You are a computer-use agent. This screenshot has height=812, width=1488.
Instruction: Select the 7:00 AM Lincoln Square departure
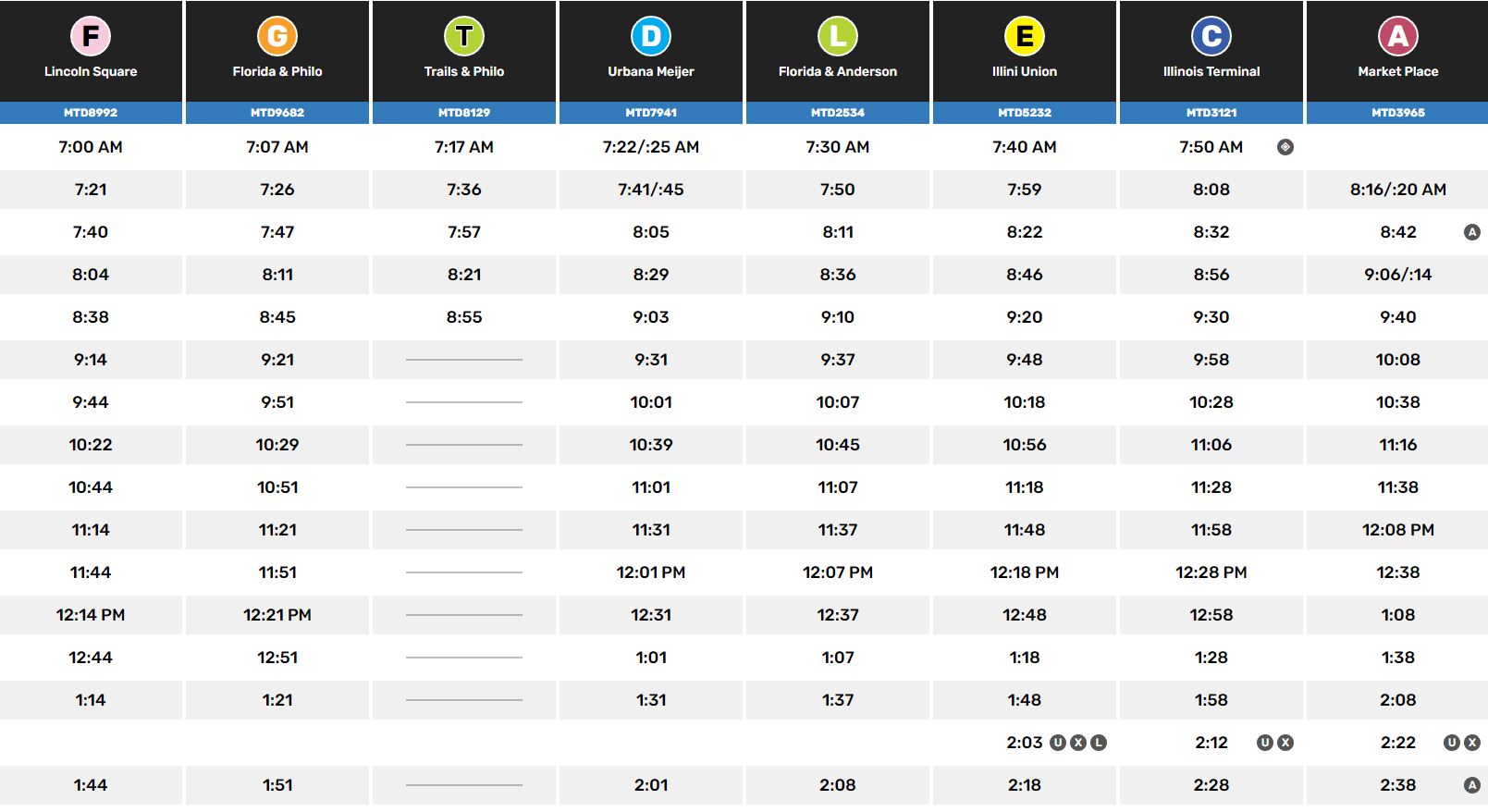coord(91,147)
